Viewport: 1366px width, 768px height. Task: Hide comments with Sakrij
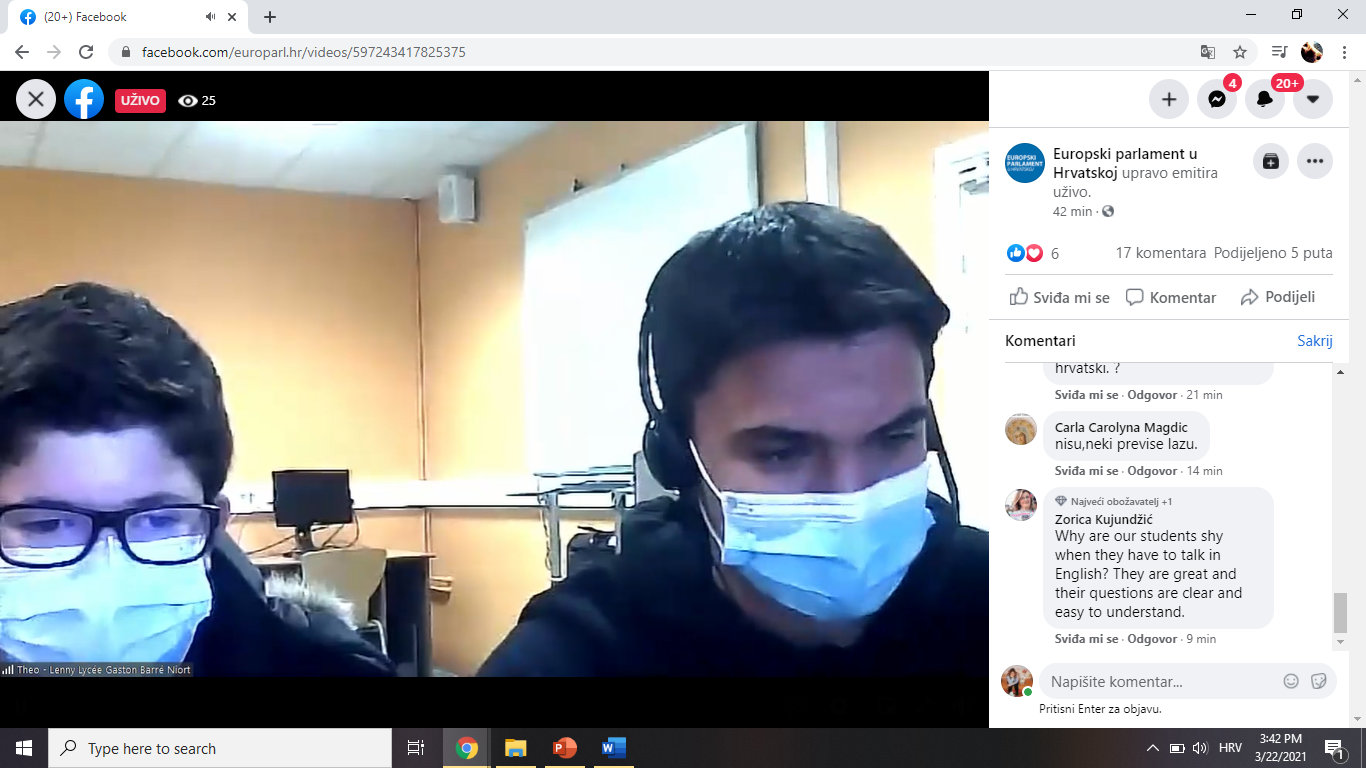click(1315, 341)
